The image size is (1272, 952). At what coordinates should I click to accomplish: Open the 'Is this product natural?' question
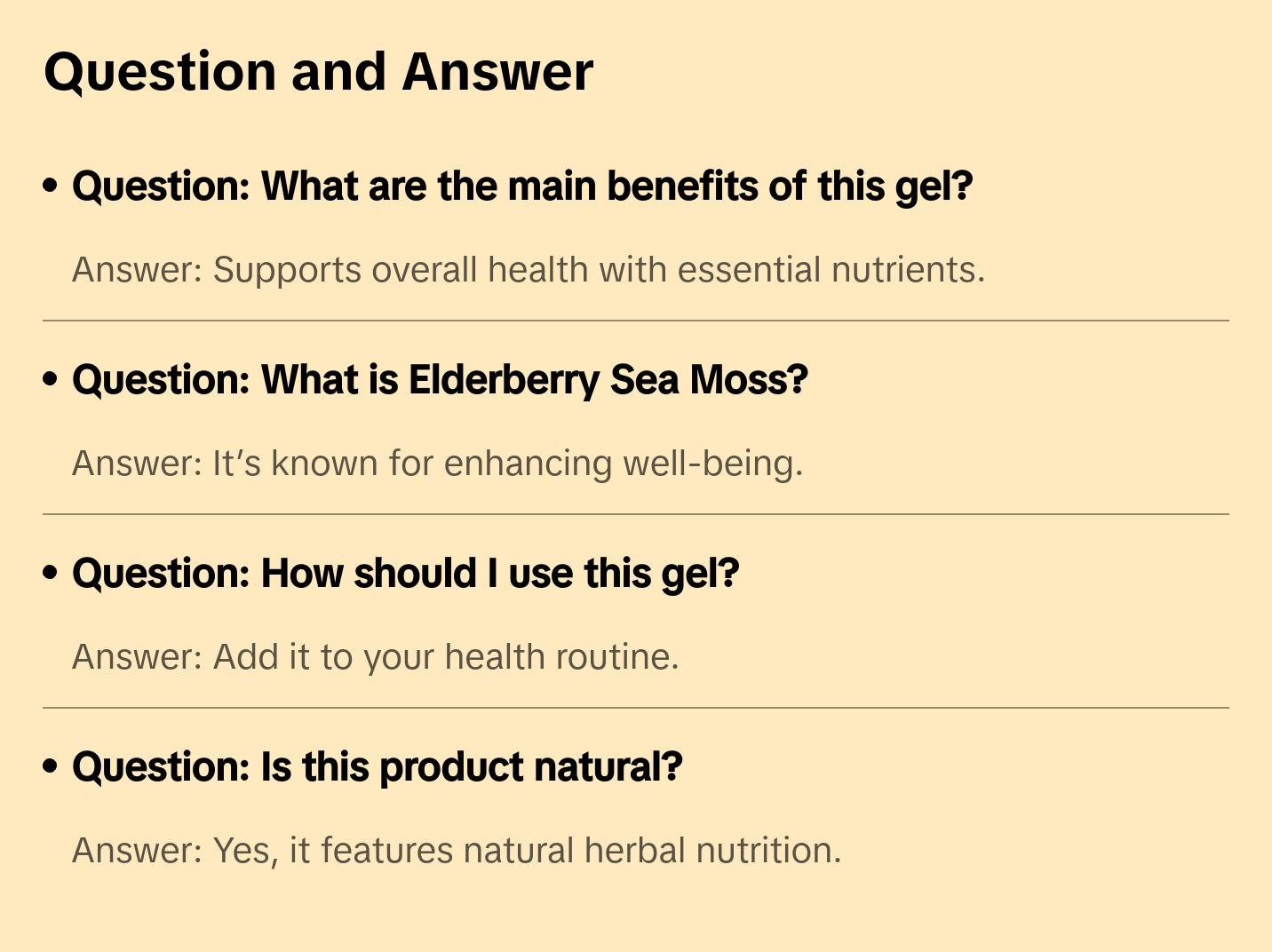377,767
